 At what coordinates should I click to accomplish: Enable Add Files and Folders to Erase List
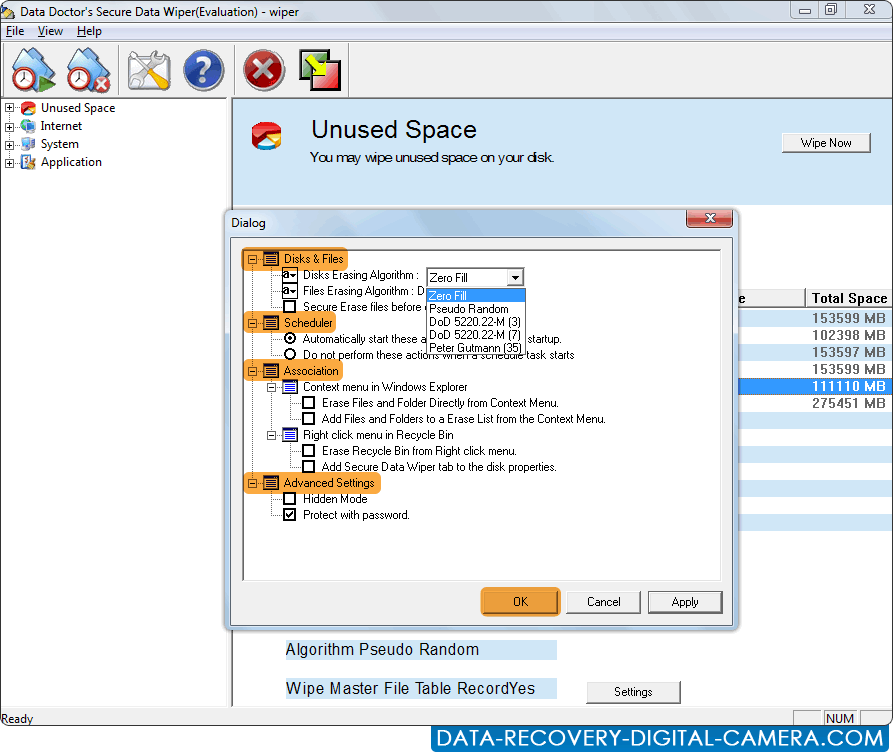point(309,419)
